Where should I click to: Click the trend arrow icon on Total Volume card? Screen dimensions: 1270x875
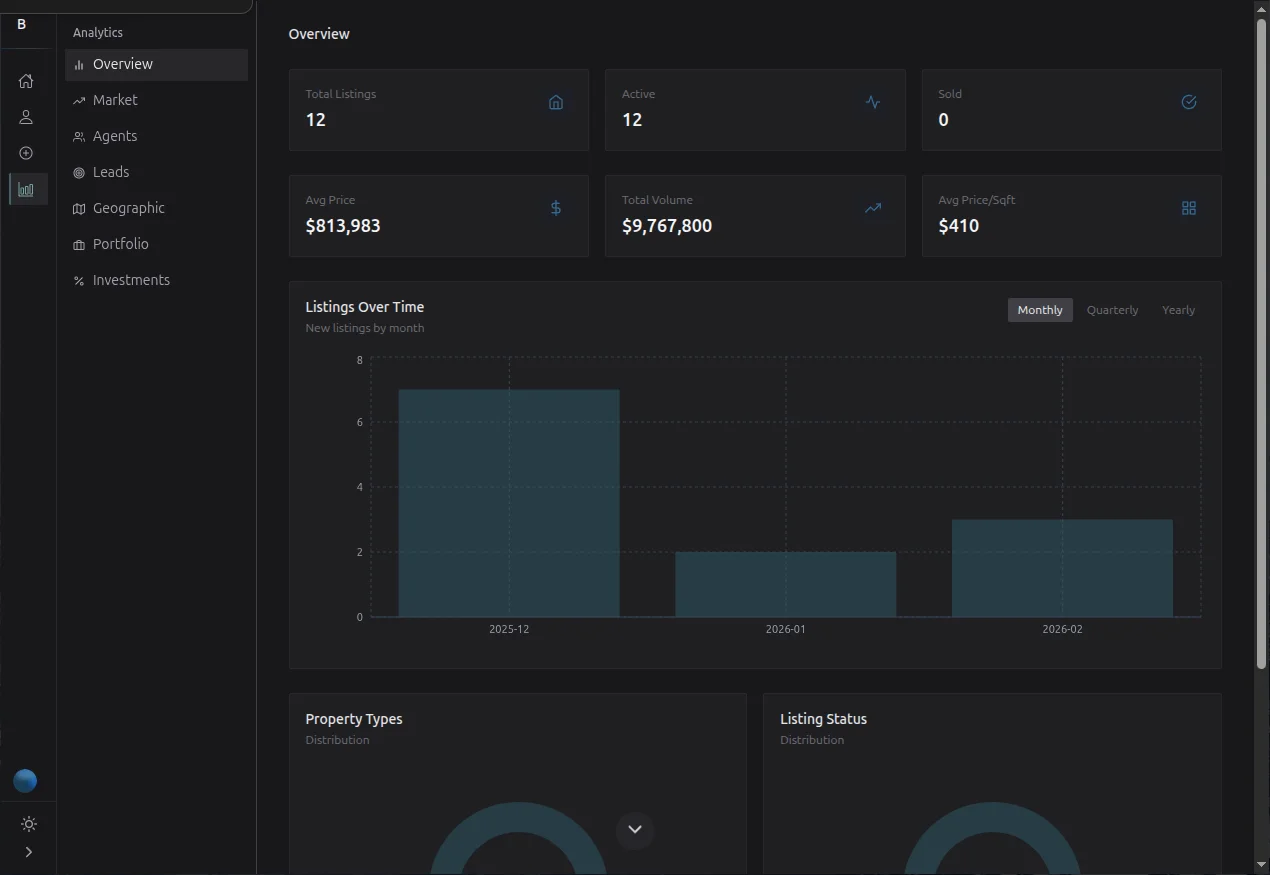click(x=872, y=208)
